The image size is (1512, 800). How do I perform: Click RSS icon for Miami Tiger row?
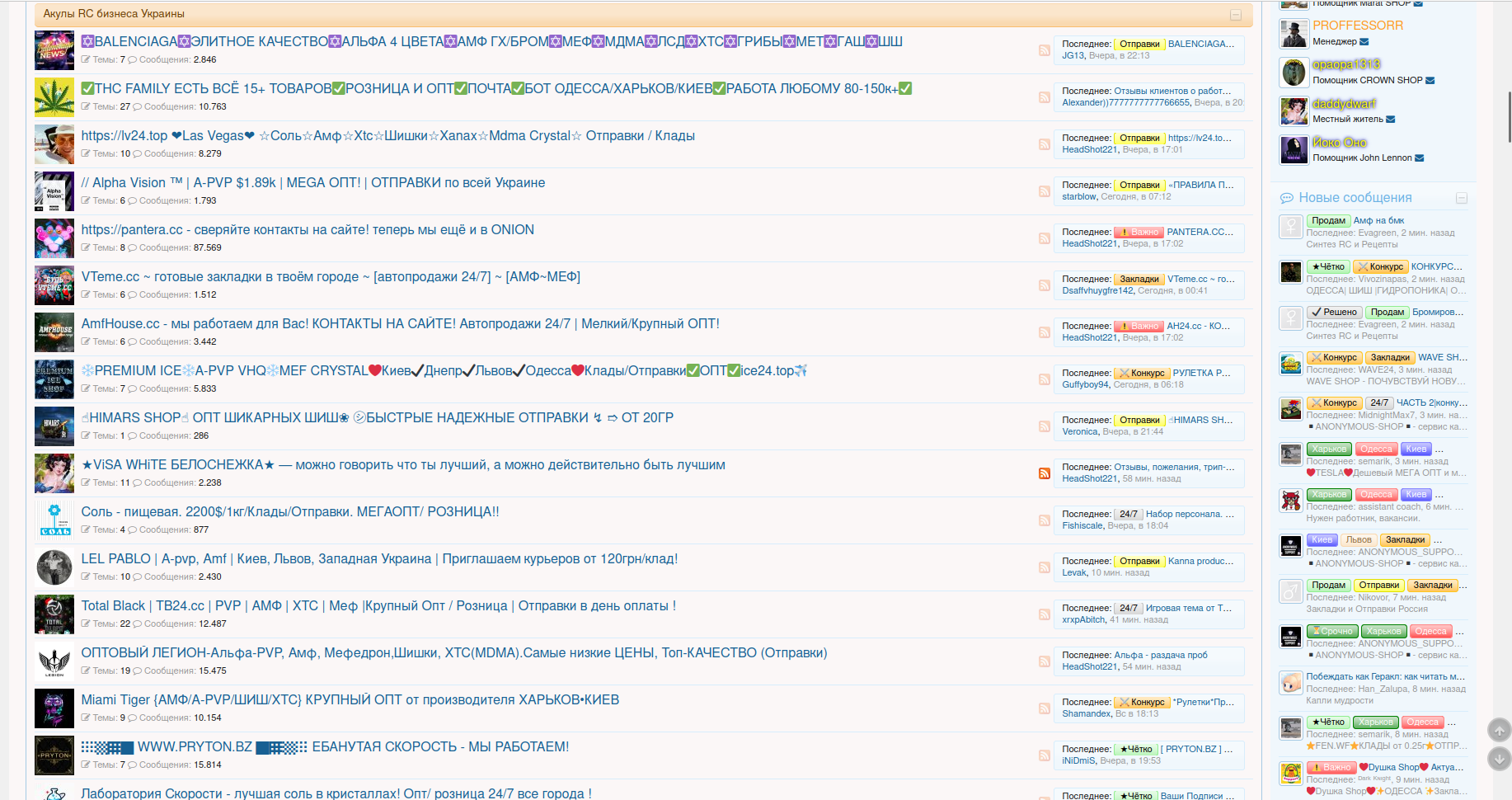(x=1044, y=708)
